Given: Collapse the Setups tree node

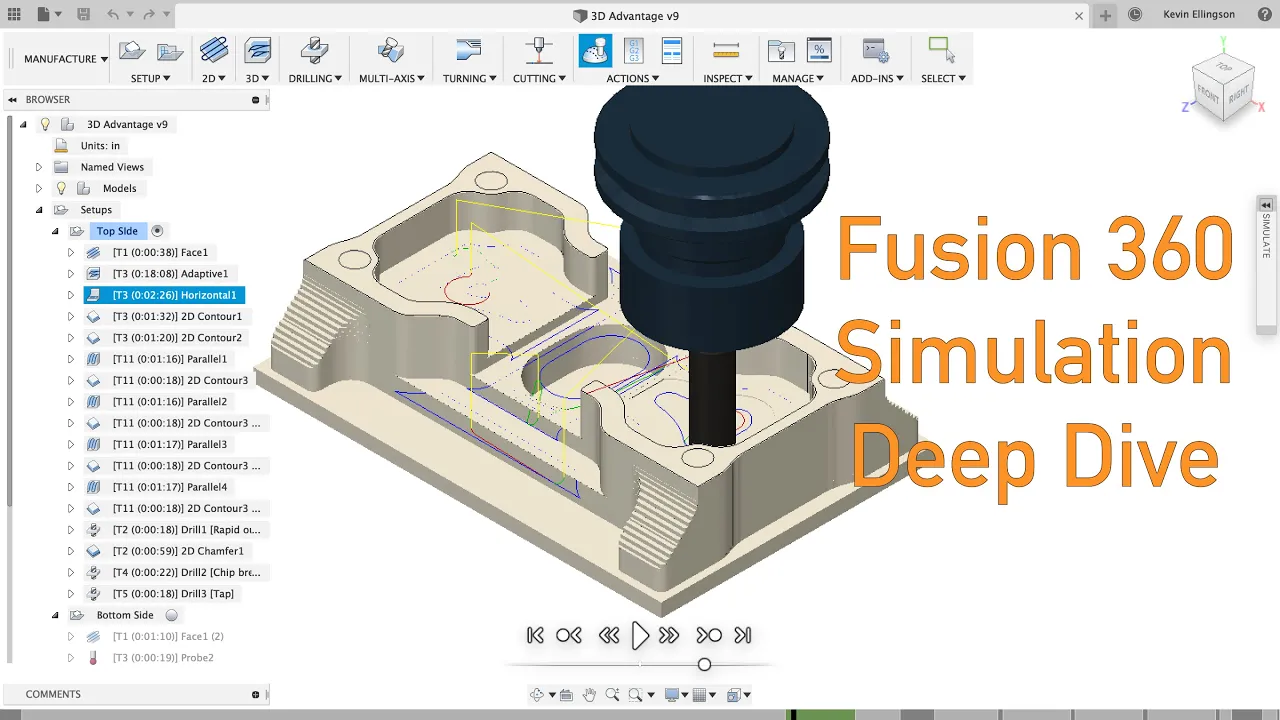Looking at the screenshot, I should 39,210.
